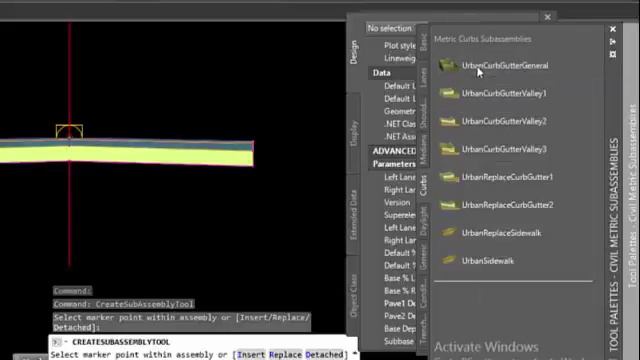Collapse the Data properties section
Screen dimensions: 640x360
392,73
